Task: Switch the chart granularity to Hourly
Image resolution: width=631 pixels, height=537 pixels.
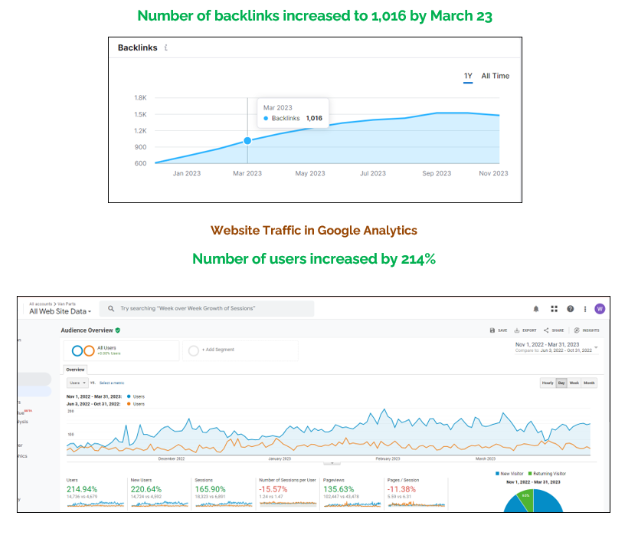Action: [548, 382]
